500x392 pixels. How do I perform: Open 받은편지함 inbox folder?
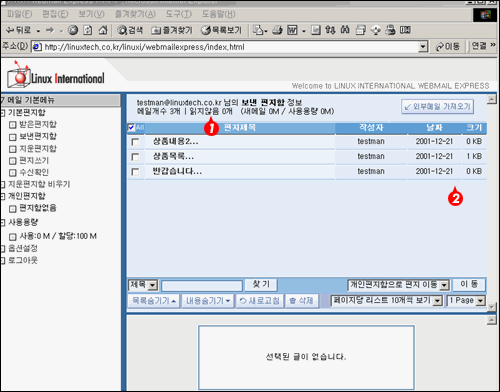[38, 124]
